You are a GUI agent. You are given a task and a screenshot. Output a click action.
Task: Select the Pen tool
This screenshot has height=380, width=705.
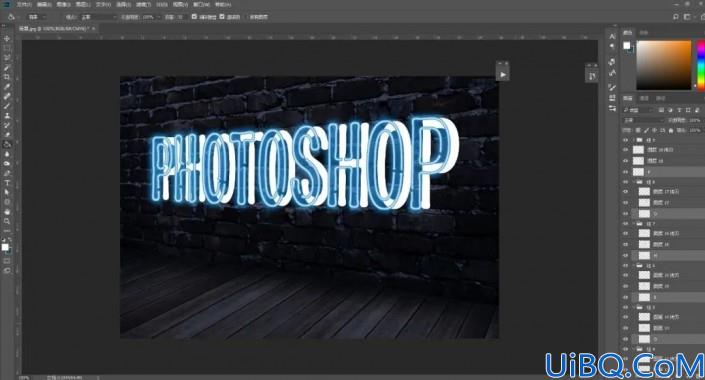7,173
